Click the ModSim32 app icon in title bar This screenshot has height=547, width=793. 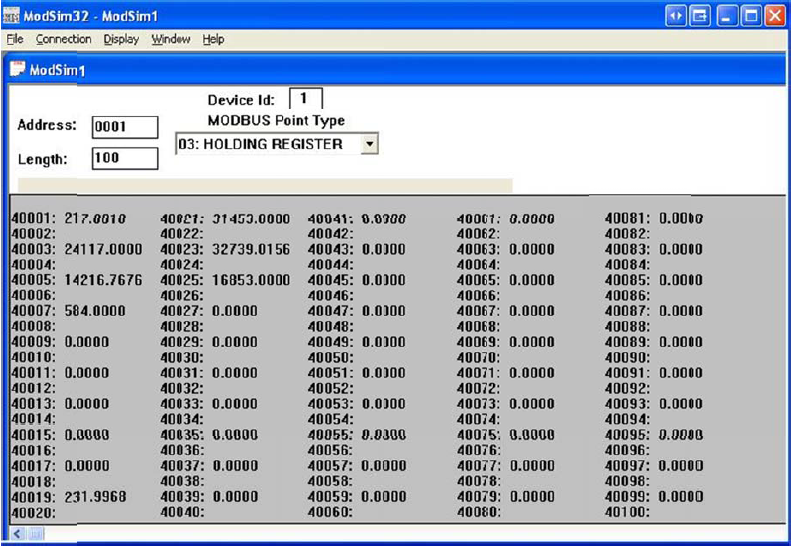(x=11, y=16)
